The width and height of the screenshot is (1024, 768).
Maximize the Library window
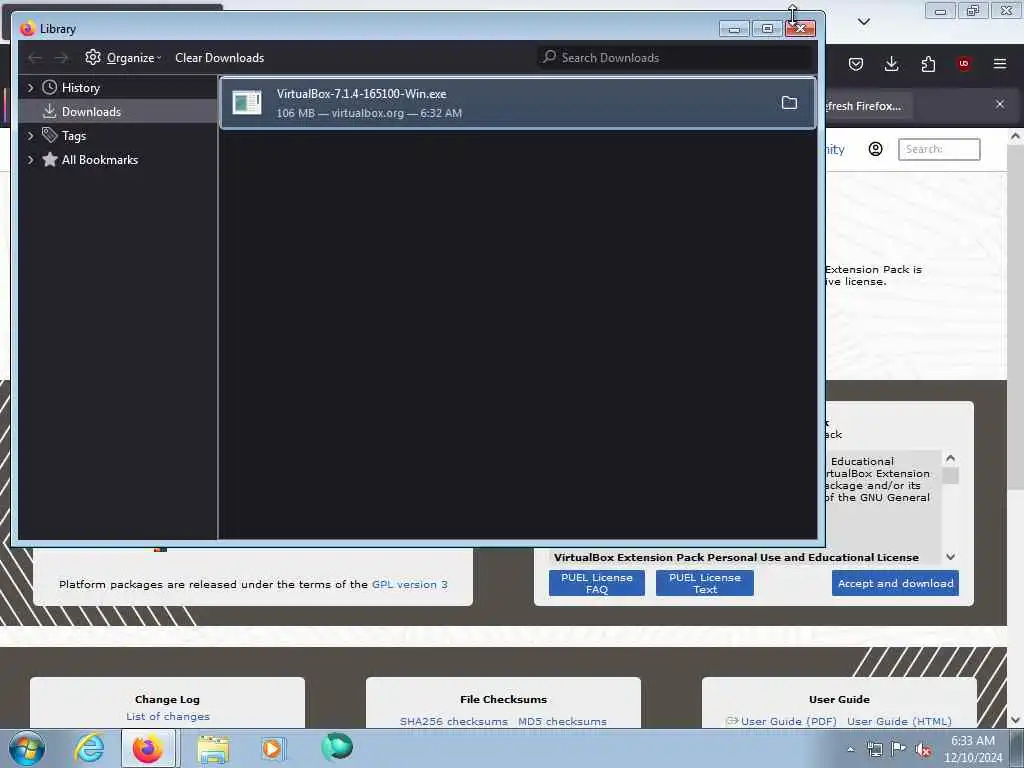(x=767, y=29)
